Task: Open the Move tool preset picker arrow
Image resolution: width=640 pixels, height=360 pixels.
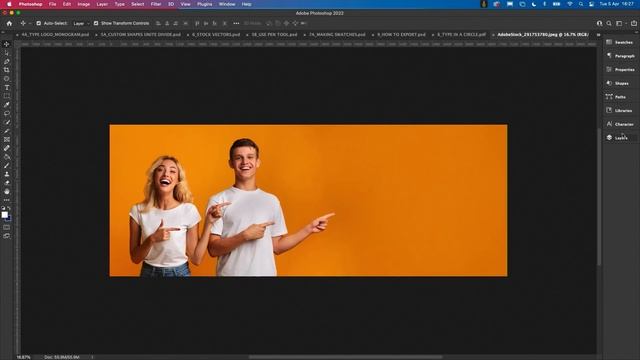Action: tap(29, 24)
